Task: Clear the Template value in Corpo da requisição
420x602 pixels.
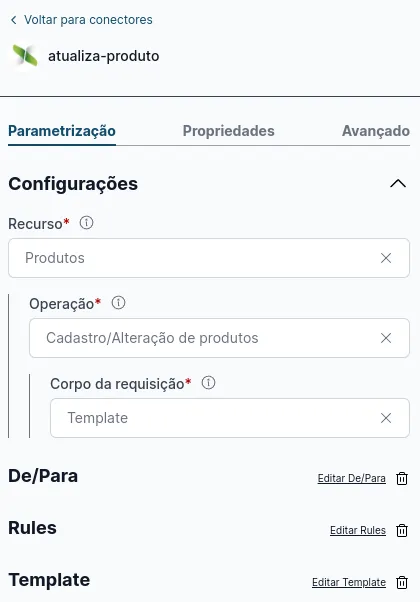Action: [x=386, y=418]
